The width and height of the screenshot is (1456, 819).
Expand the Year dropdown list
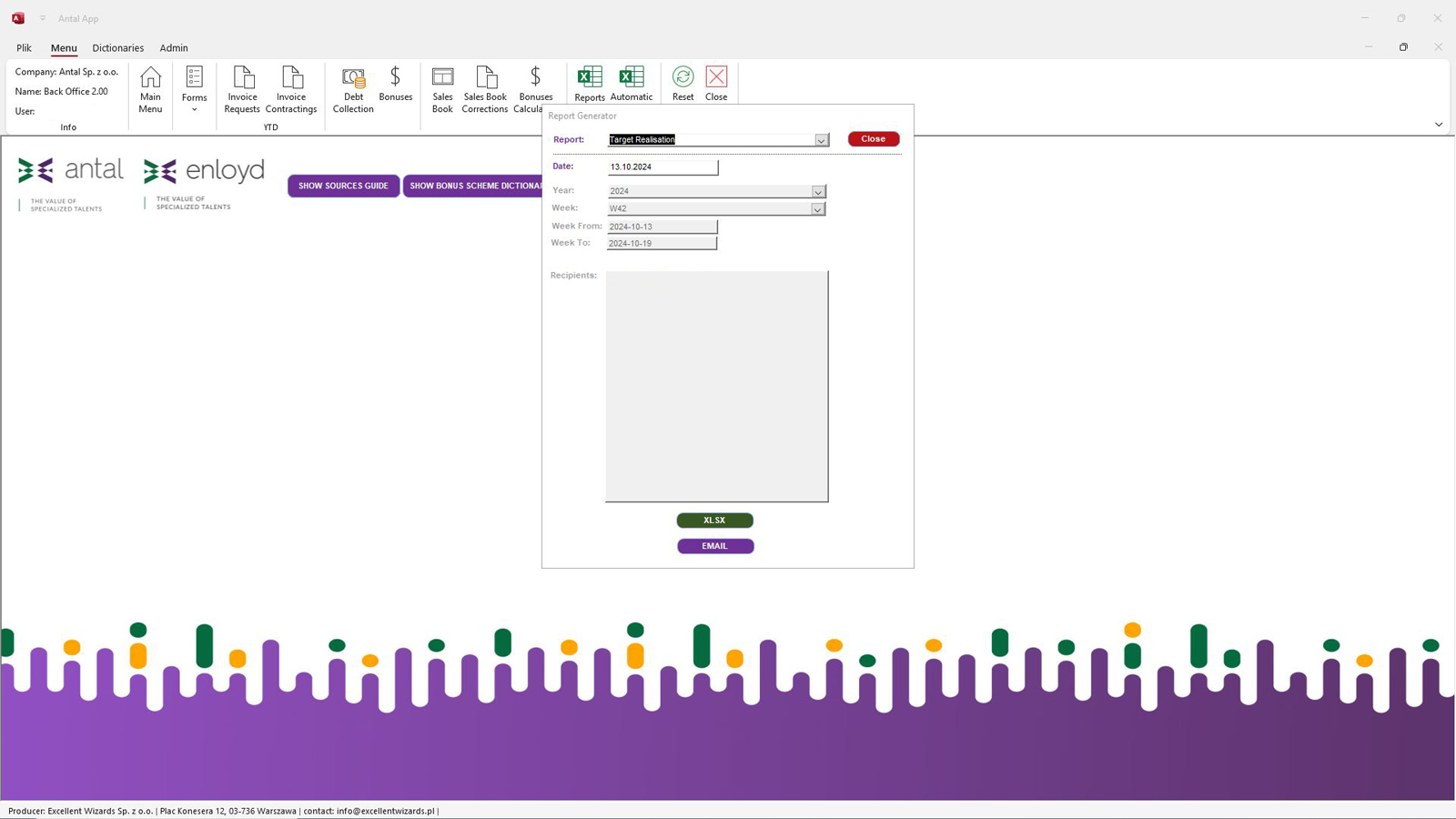tap(818, 192)
